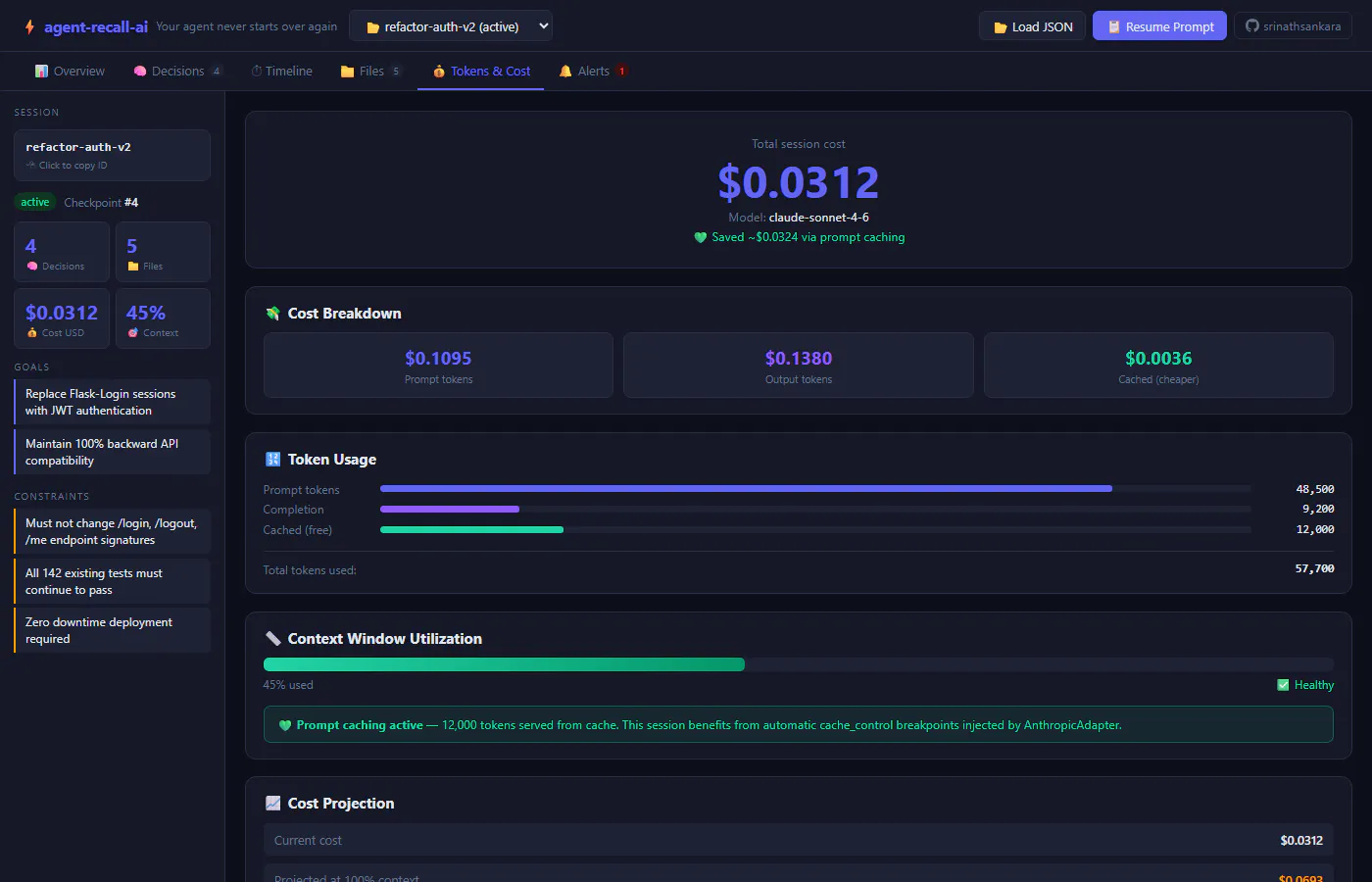Click the green 'active' status badge
Viewport: 1372px width, 882px height.
point(35,203)
